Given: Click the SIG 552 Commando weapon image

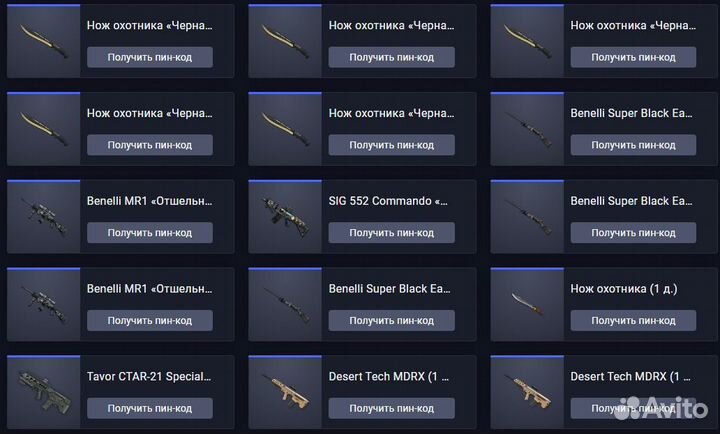Looking at the screenshot, I should pyautogui.click(x=285, y=217).
